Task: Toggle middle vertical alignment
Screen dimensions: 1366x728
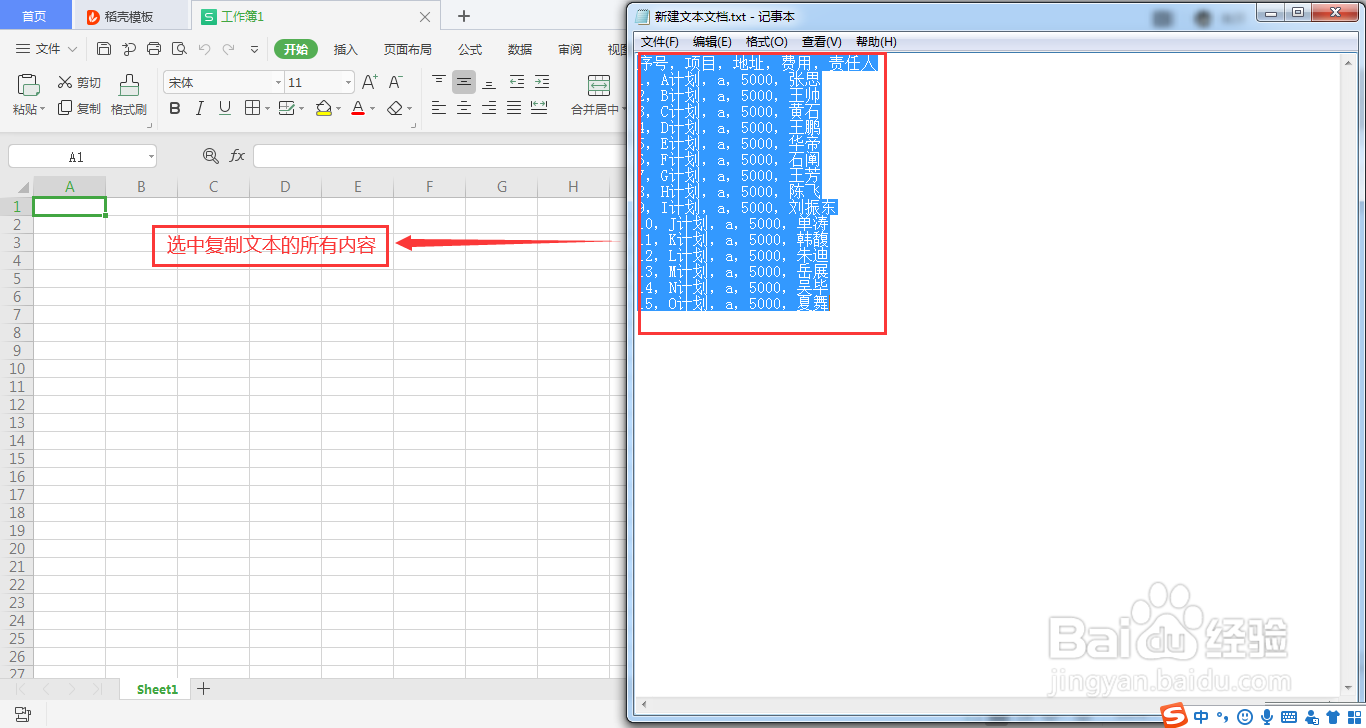Action: (x=464, y=82)
